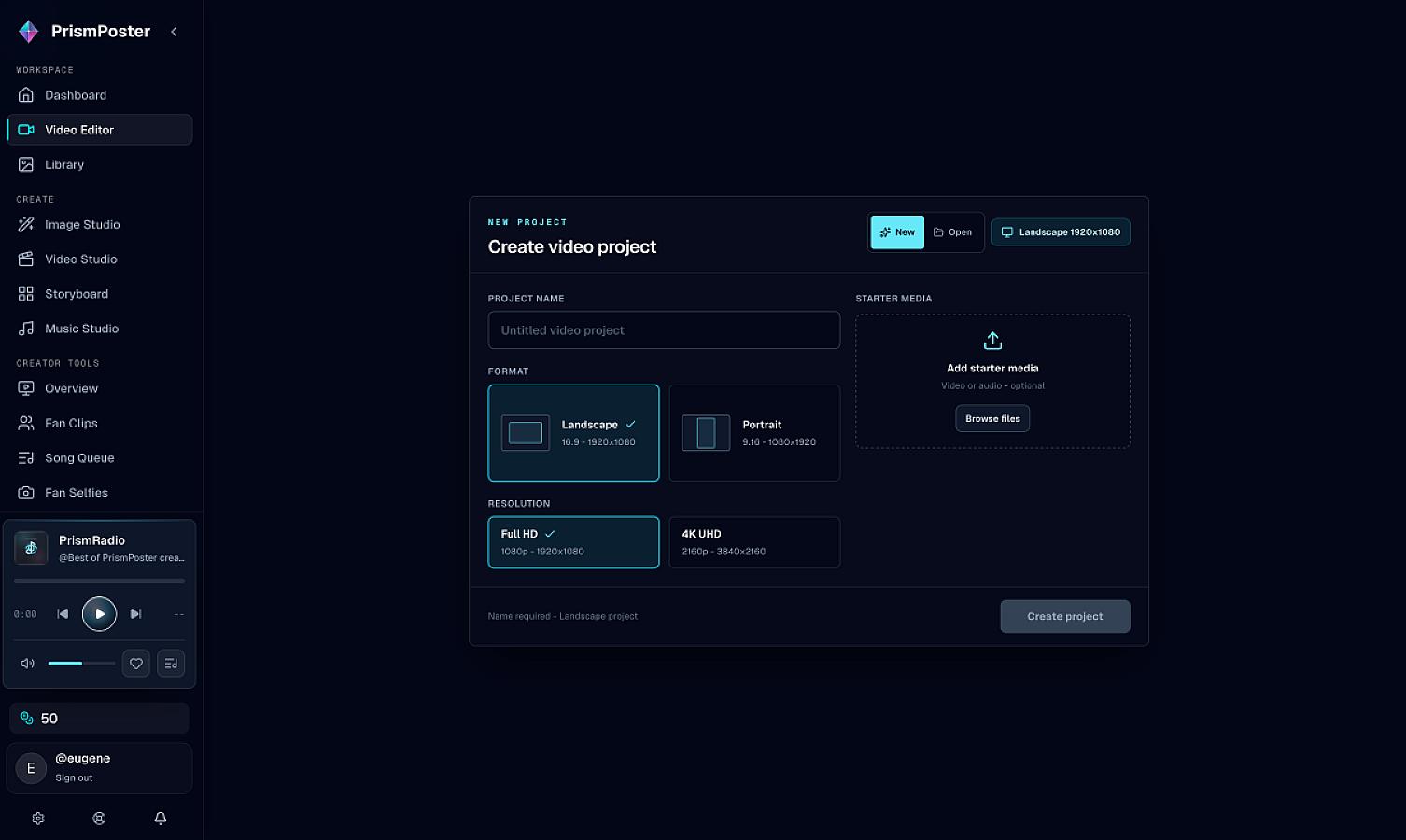Switch to the Open tab
The width and height of the screenshot is (1406, 840).
pos(953,232)
